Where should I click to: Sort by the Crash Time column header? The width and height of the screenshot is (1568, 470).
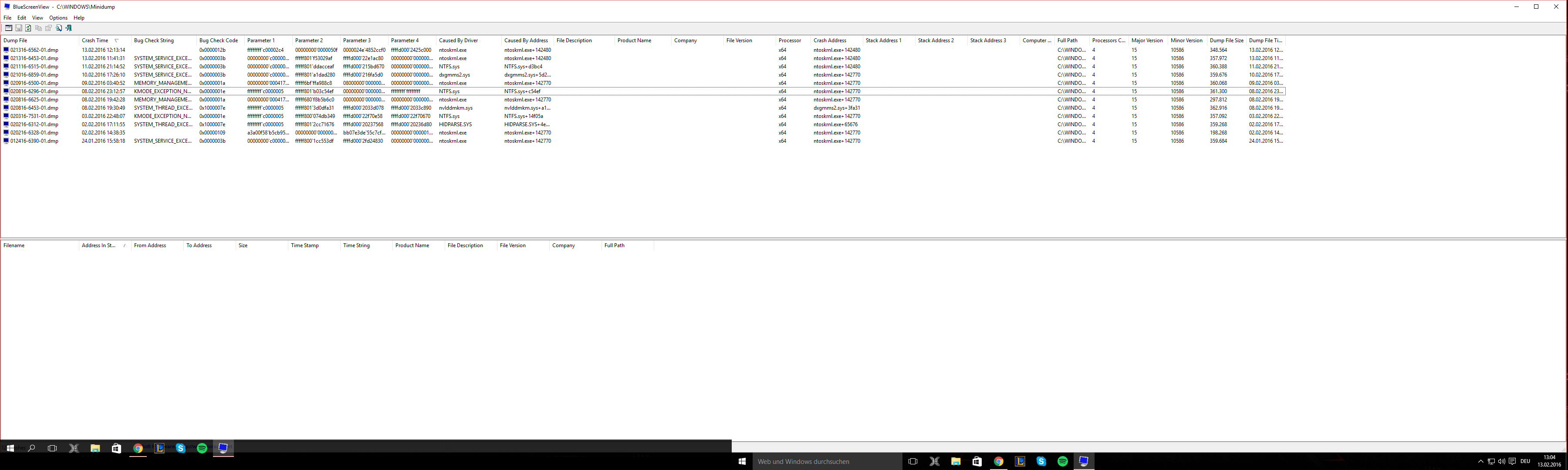pyautogui.click(x=95, y=41)
